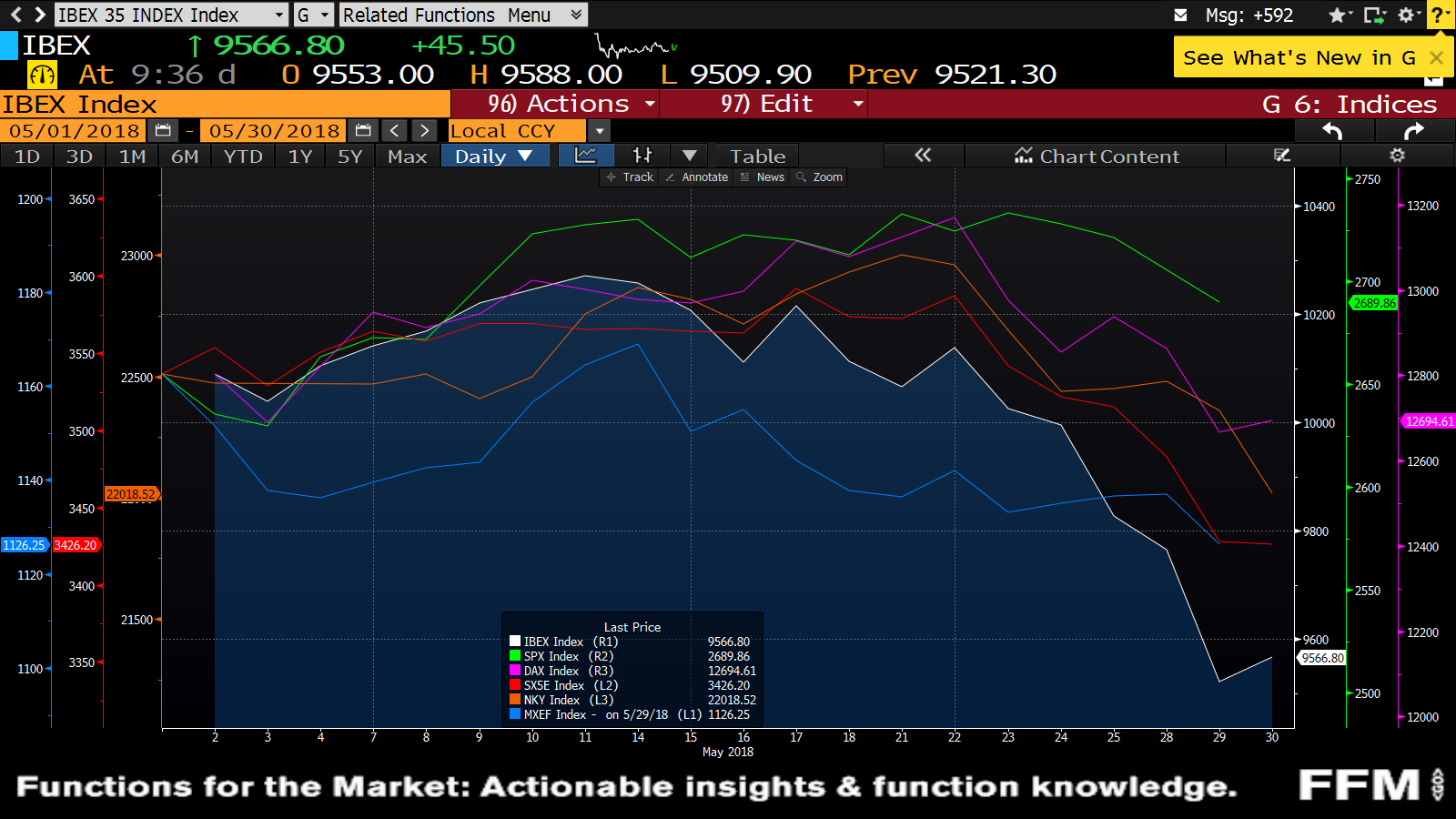Click the clock icon beside At 9:36
1456x819 pixels.
[x=42, y=74]
